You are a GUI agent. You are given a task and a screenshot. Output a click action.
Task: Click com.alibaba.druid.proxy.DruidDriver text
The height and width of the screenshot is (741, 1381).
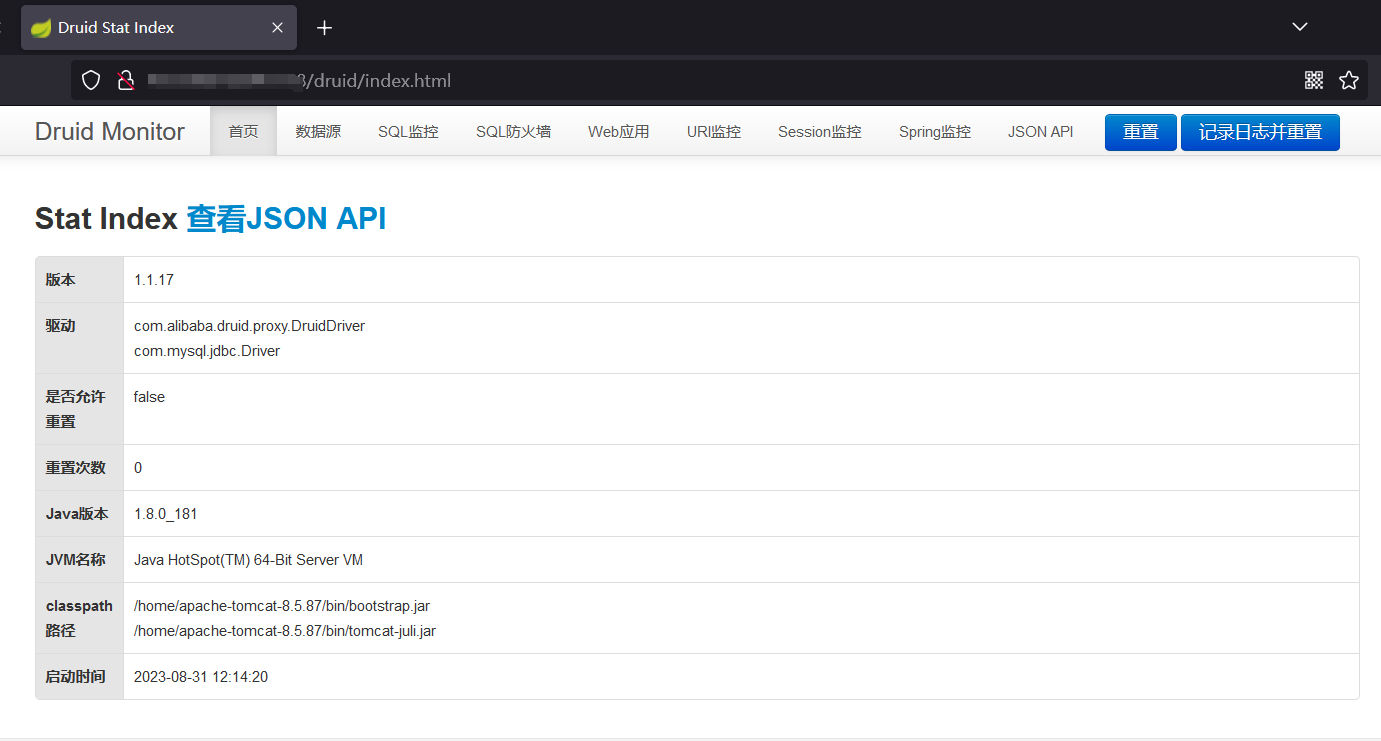click(249, 326)
